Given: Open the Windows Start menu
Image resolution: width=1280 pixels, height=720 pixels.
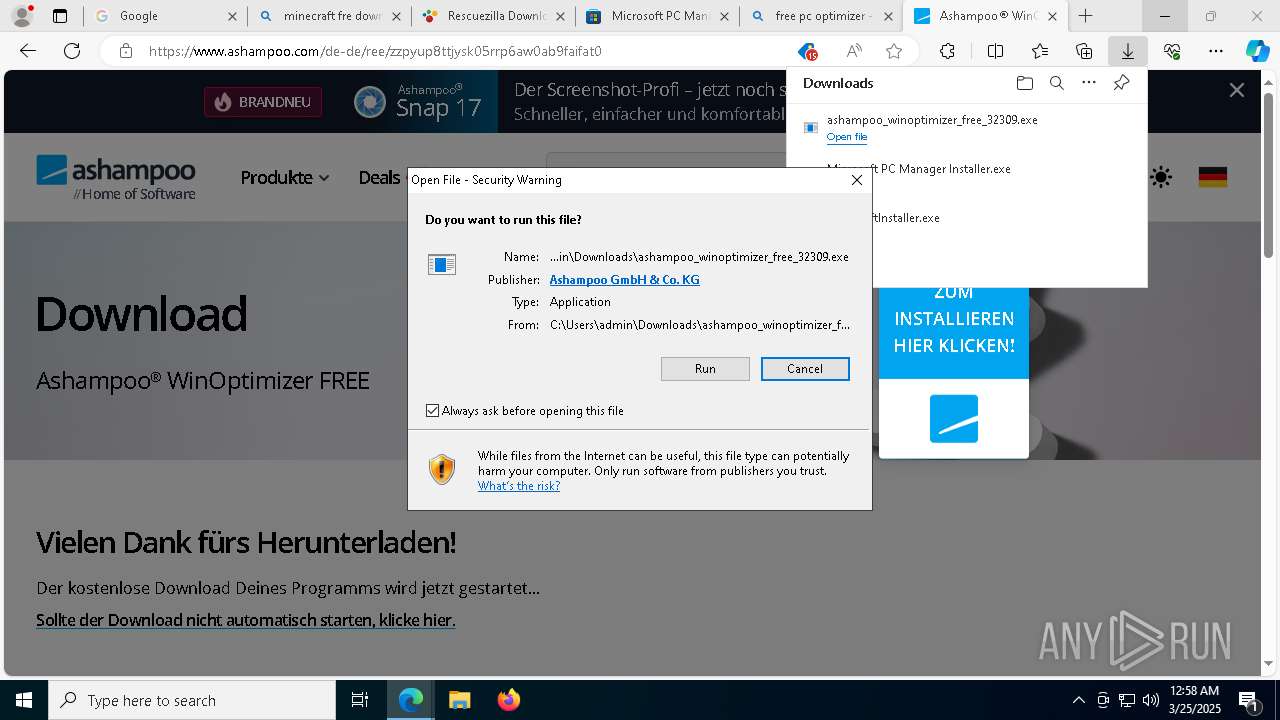Looking at the screenshot, I should pos(24,700).
